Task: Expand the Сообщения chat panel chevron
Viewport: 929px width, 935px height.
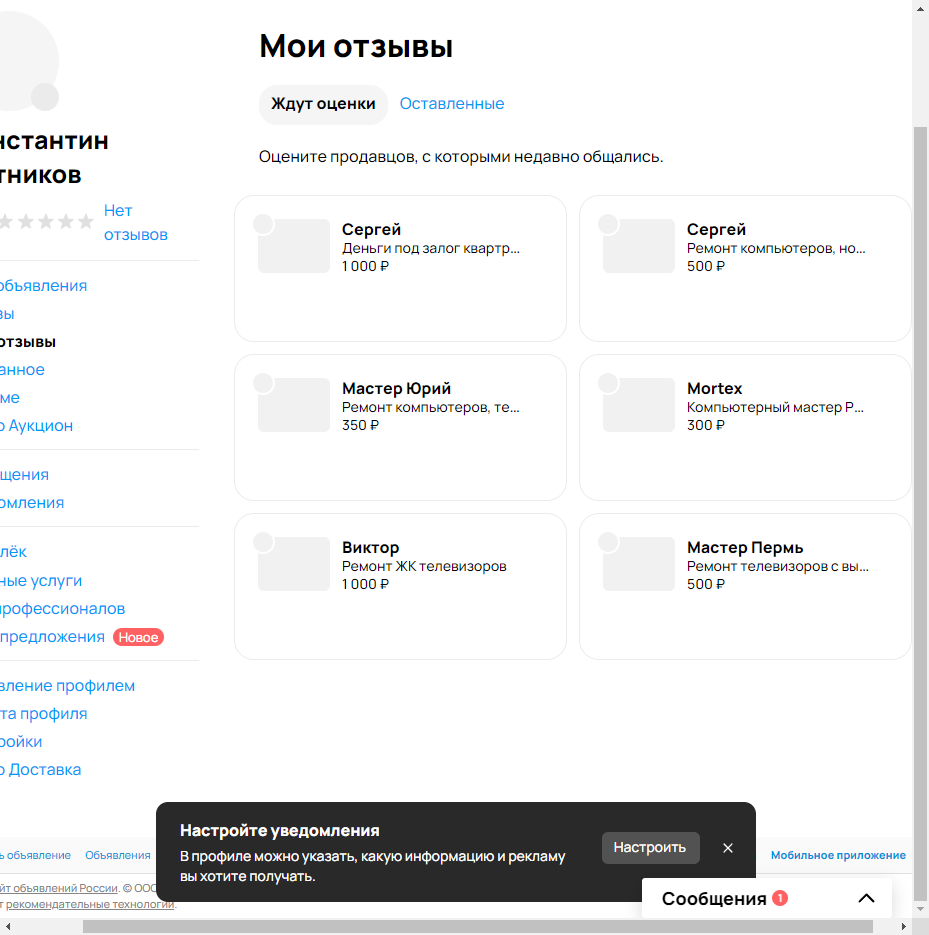Action: coord(866,898)
